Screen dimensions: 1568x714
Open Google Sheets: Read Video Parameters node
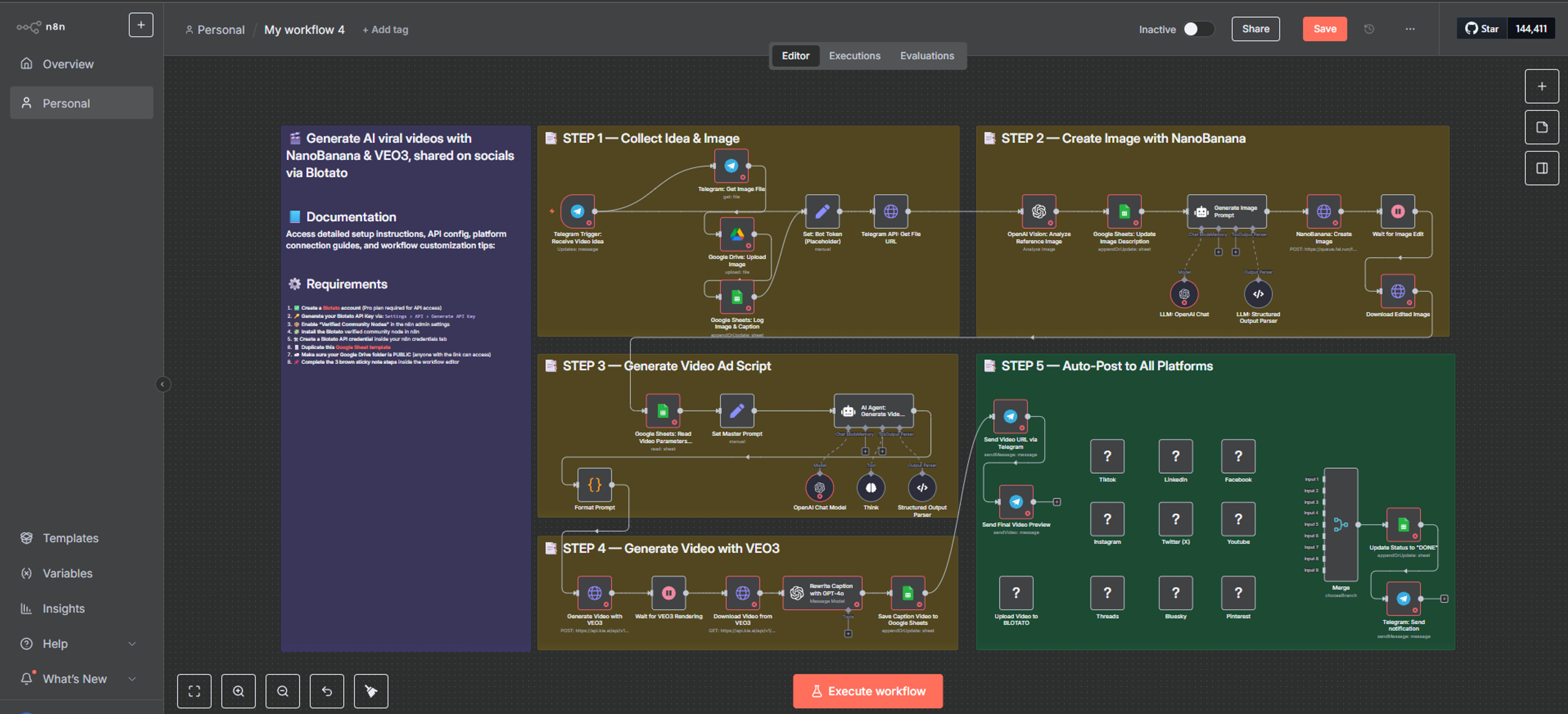point(663,411)
